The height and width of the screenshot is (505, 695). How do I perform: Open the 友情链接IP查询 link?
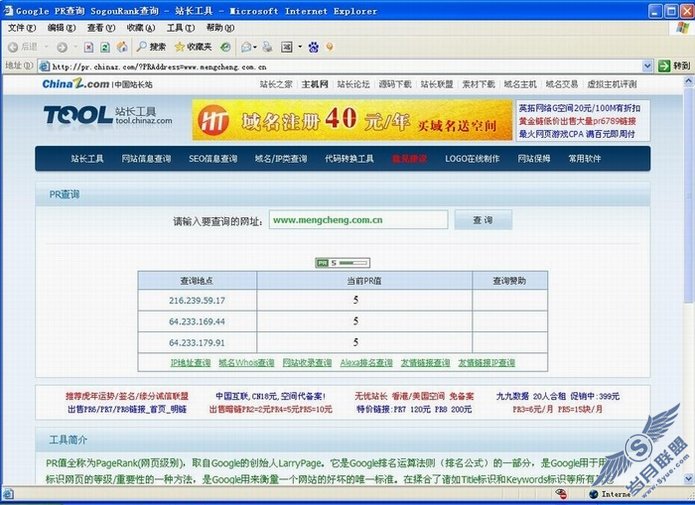[486, 362]
